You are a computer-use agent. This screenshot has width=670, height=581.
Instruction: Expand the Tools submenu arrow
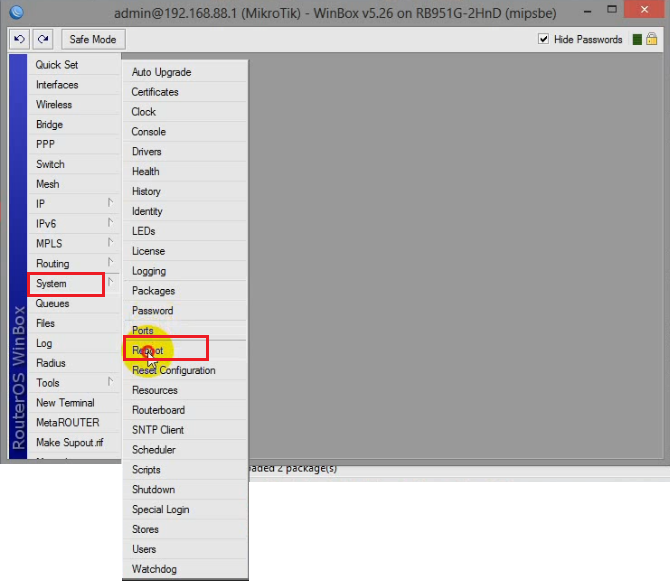click(111, 381)
